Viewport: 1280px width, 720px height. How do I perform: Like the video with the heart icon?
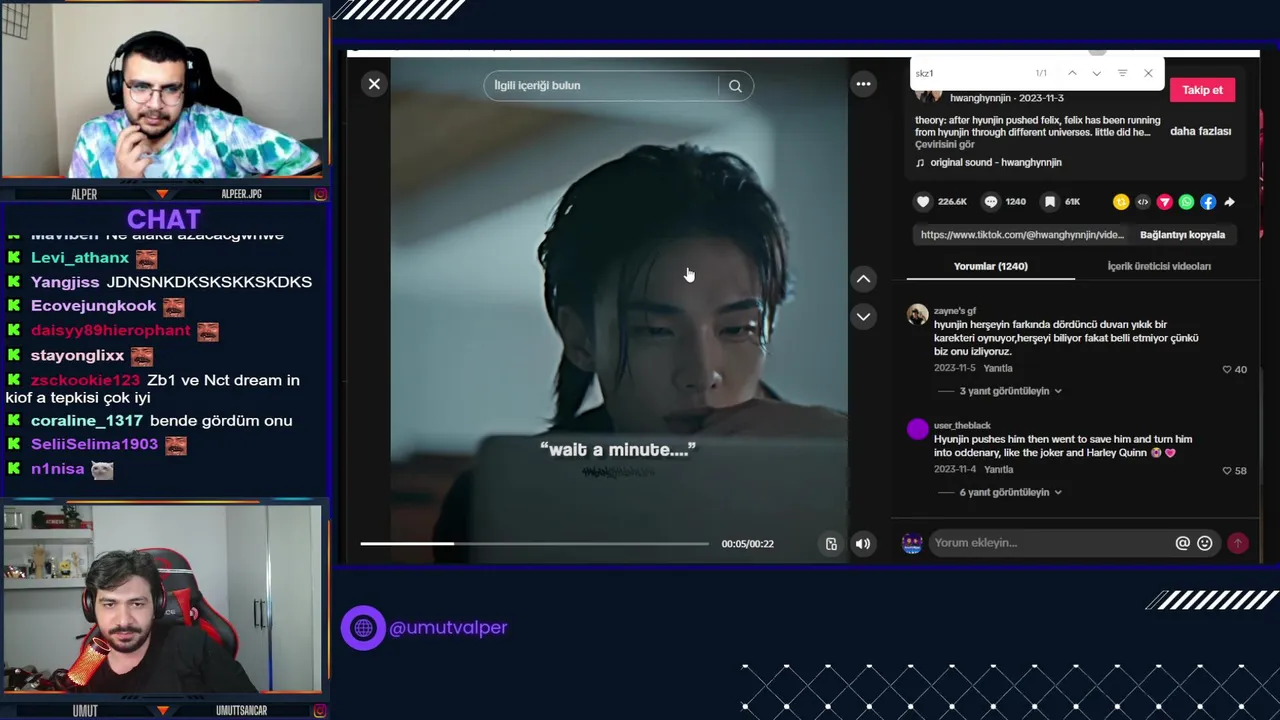[923, 202]
